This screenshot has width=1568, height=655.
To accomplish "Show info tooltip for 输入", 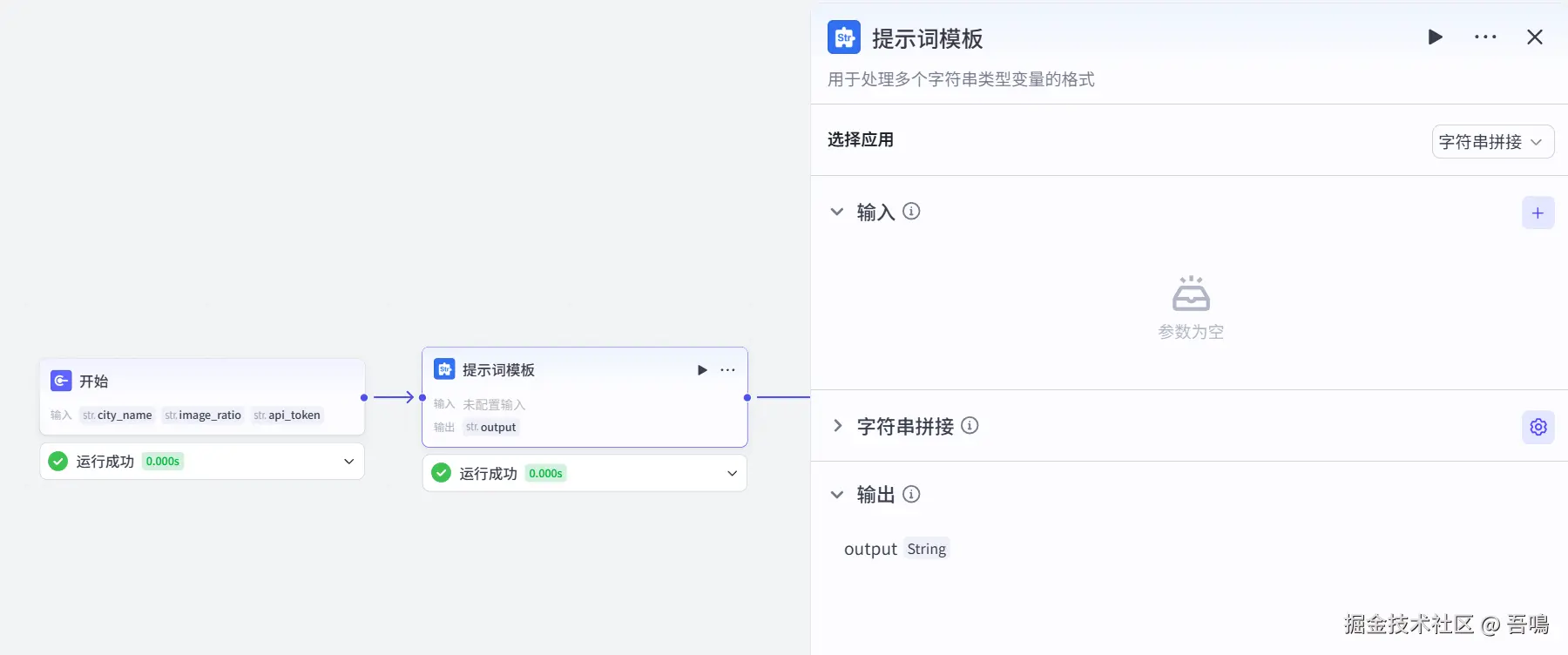I will tap(911, 212).
